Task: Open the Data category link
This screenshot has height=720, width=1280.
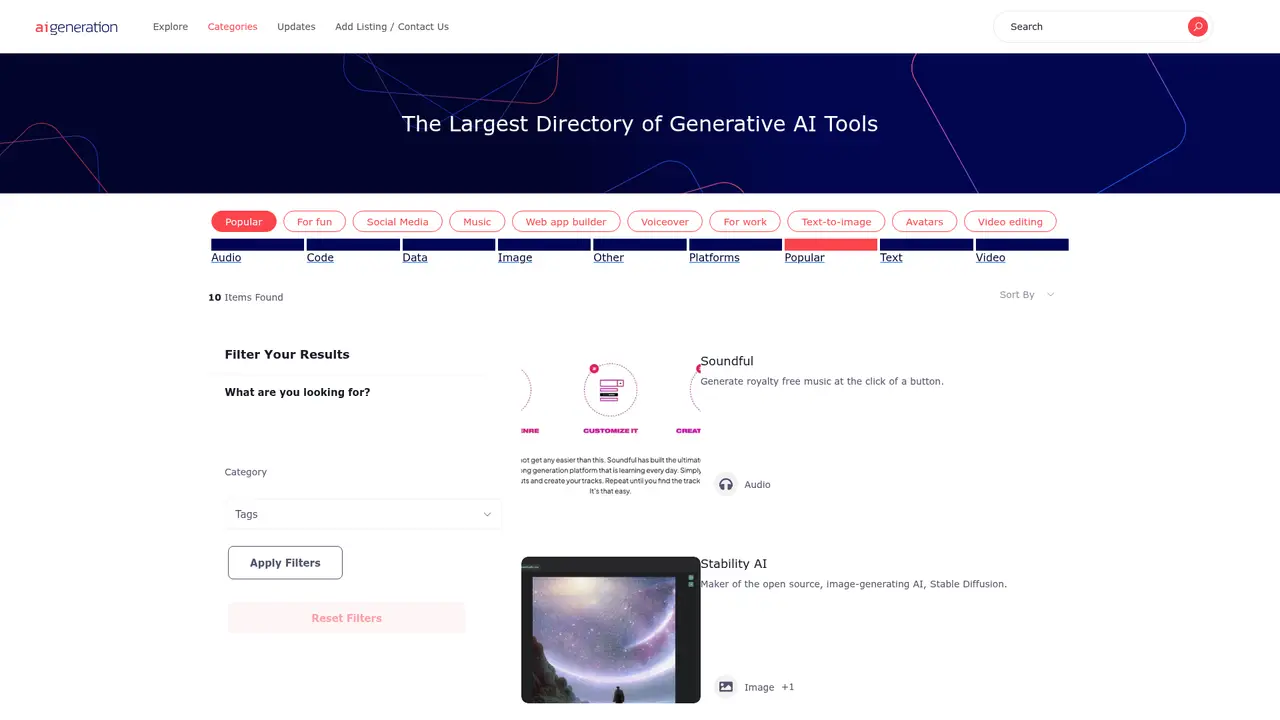Action: click(415, 258)
